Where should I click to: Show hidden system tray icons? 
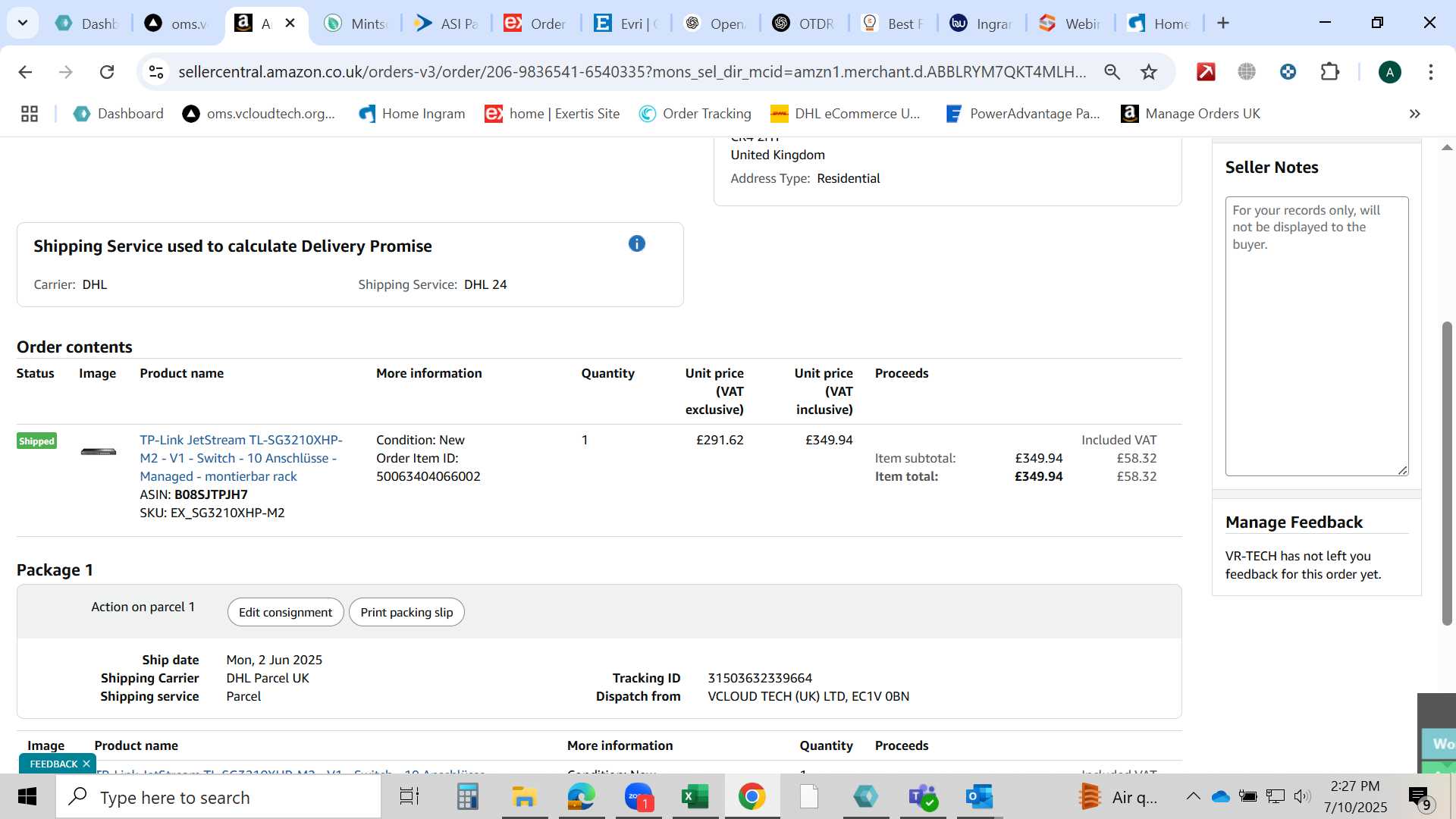pyautogui.click(x=1193, y=796)
